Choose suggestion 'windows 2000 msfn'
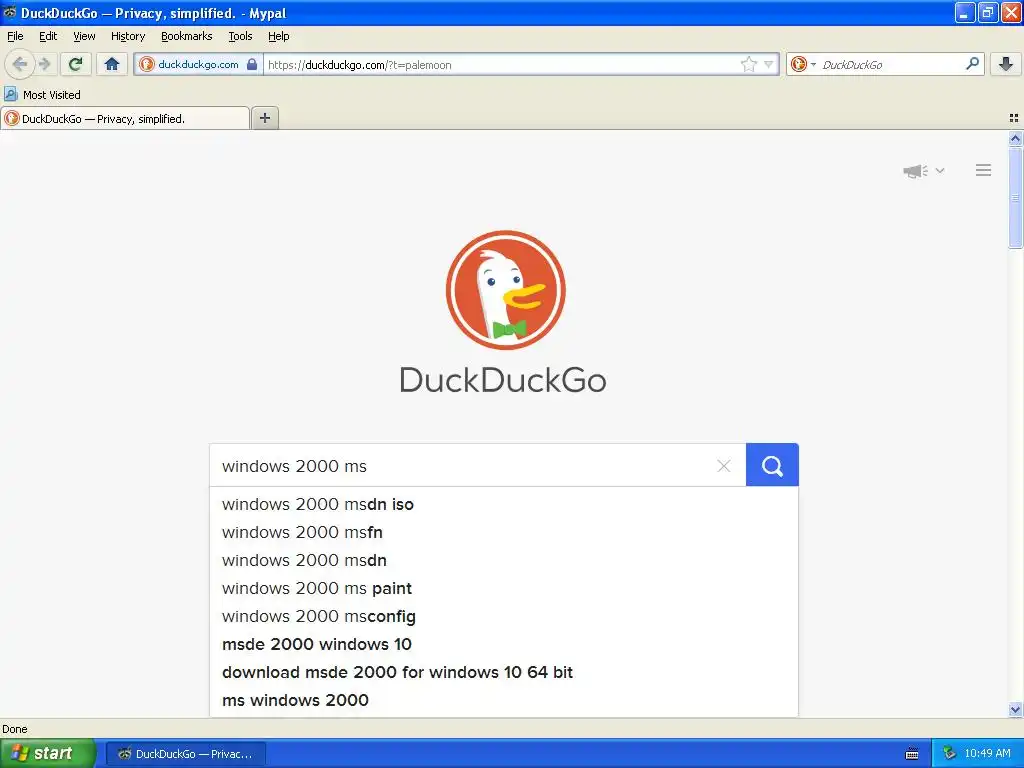 pos(504,532)
